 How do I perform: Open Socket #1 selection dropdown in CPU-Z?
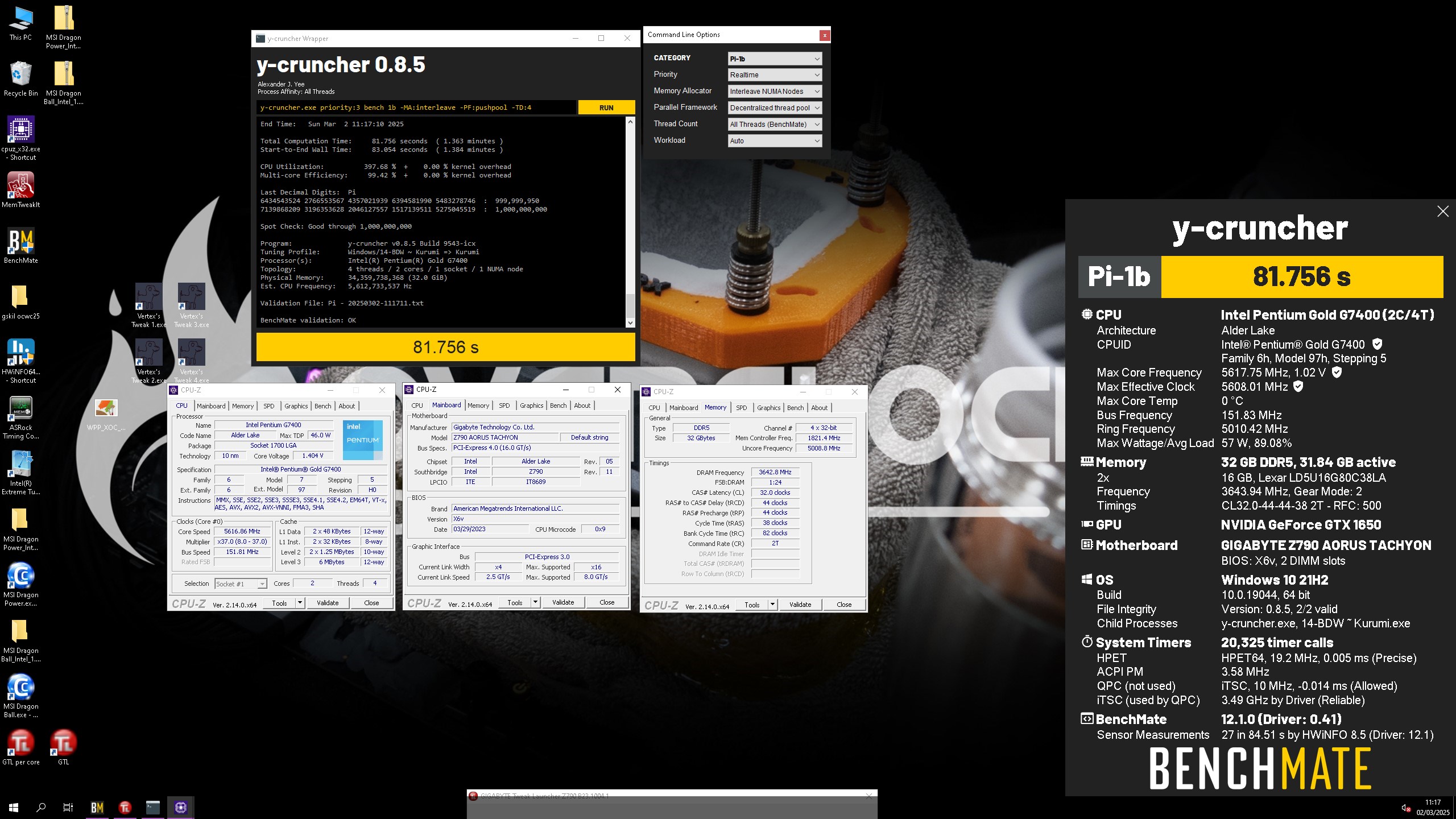pos(241,584)
